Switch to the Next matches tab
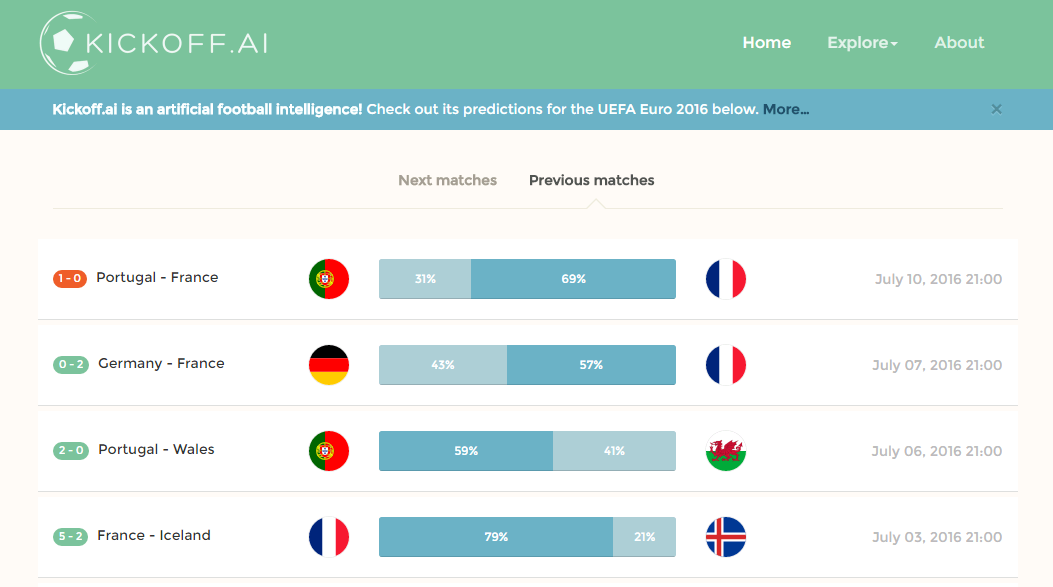 coord(447,181)
